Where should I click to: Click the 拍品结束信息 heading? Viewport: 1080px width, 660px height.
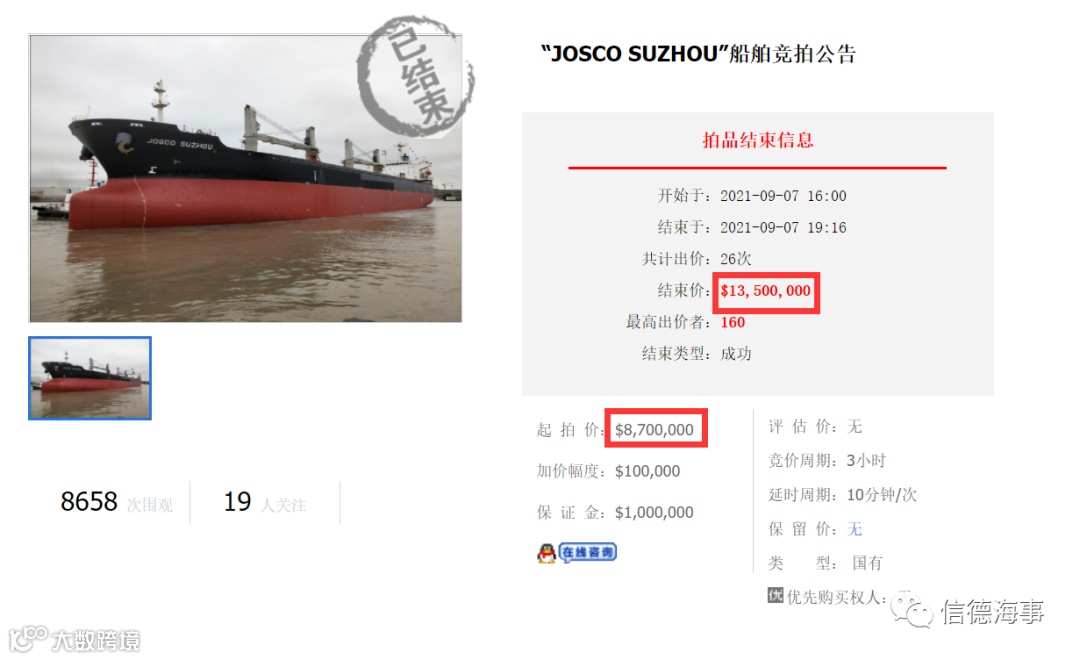758,141
